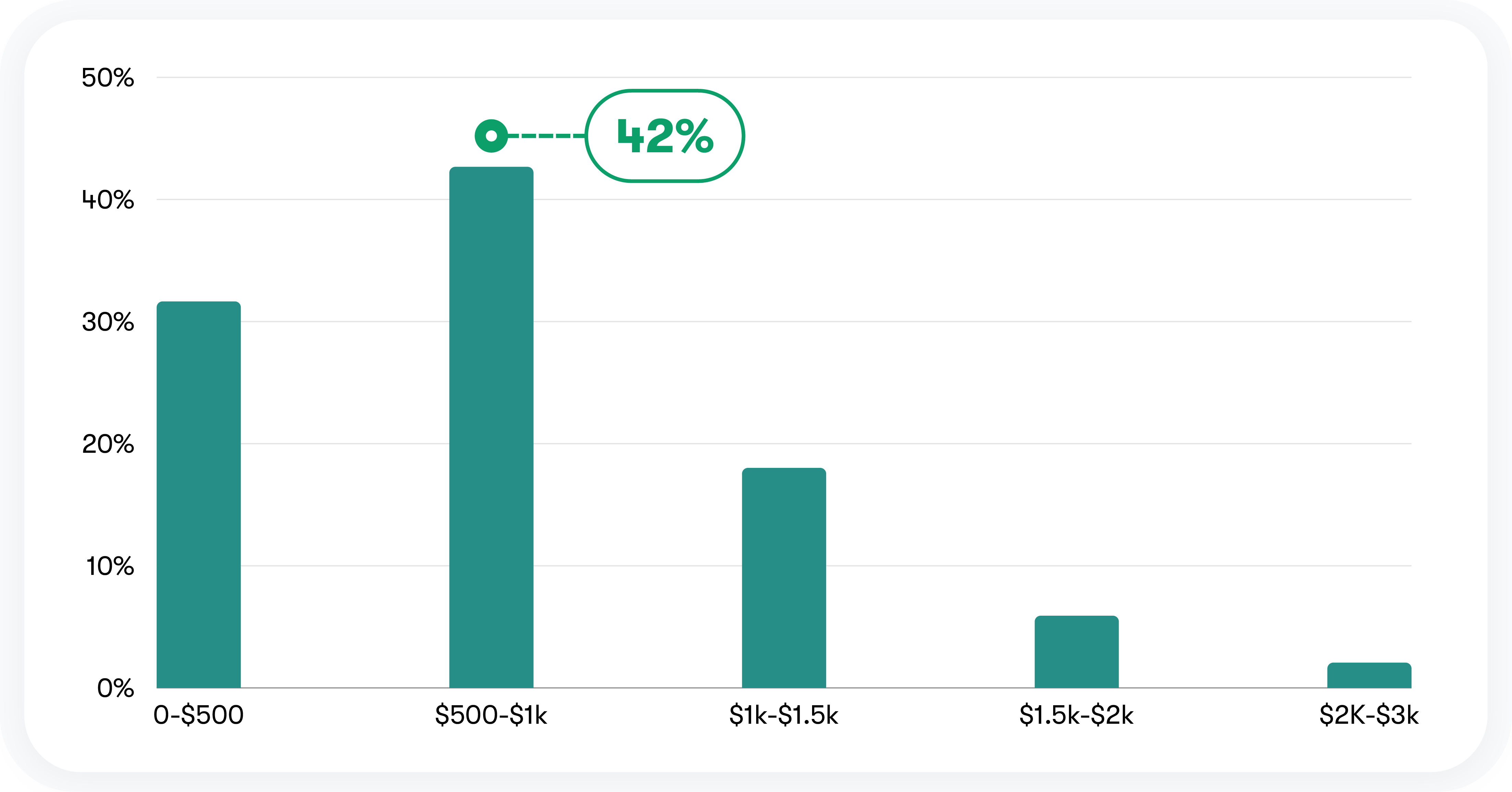Click the $2K-$3k axis label
The height and width of the screenshot is (792, 1512).
click(x=1369, y=715)
